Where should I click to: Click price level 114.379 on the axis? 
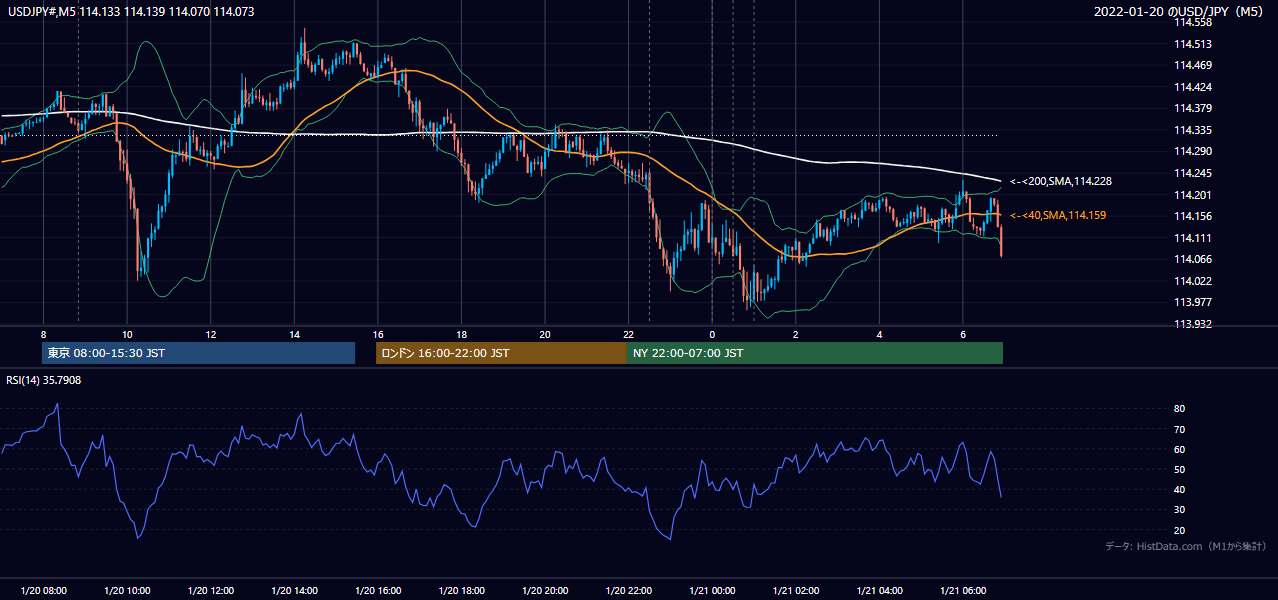[1193, 108]
